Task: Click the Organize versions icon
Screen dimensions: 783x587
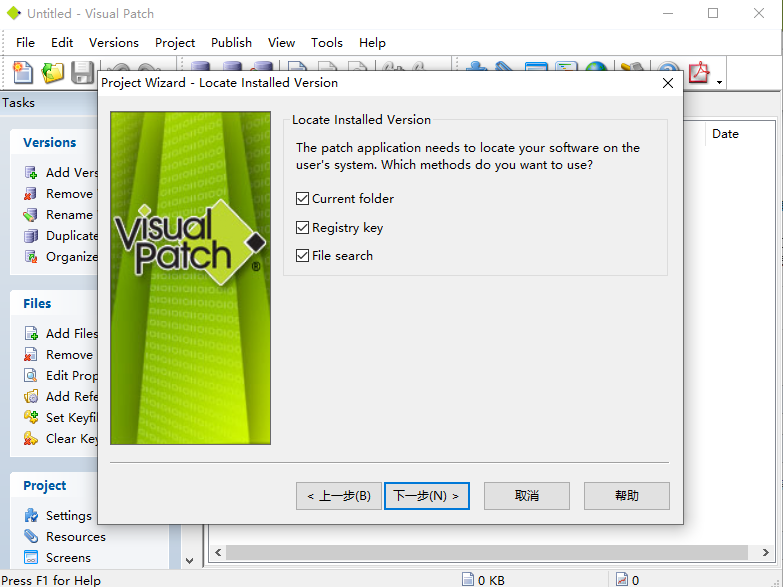Action: [x=31, y=257]
